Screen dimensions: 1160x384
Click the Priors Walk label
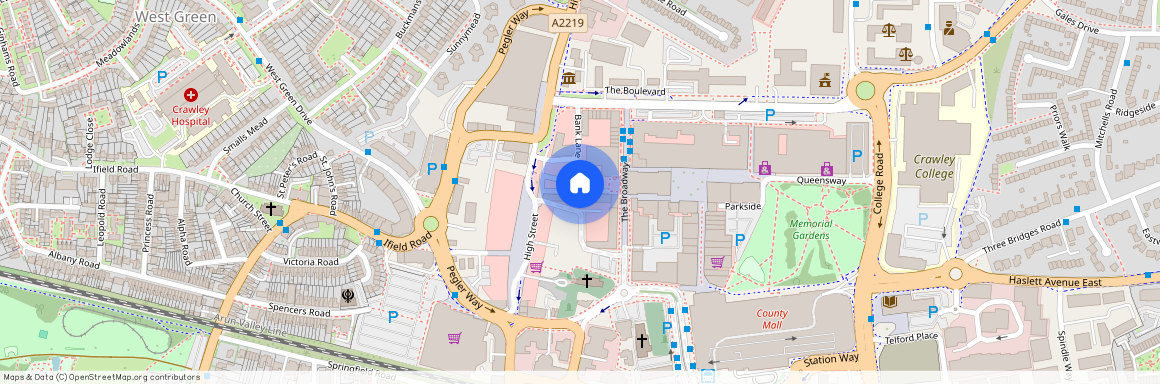[1059, 127]
